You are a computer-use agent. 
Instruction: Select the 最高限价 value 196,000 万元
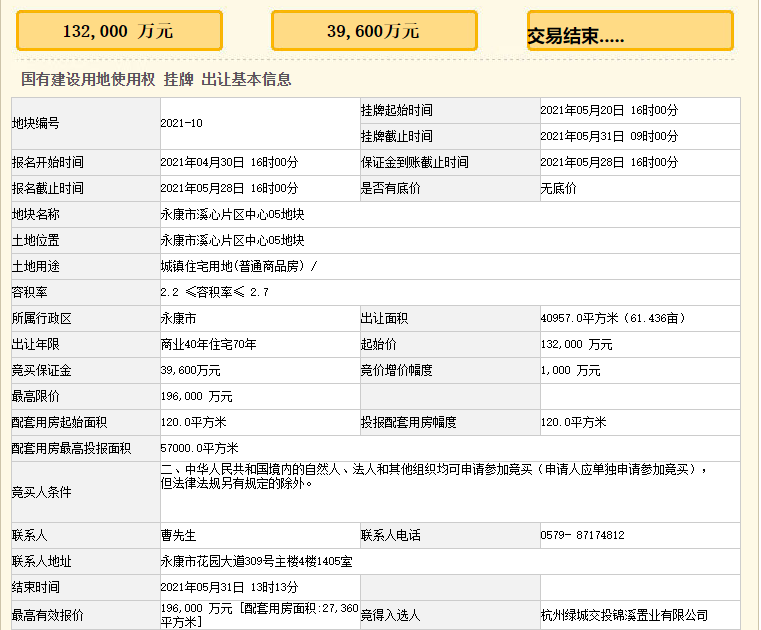[196, 396]
